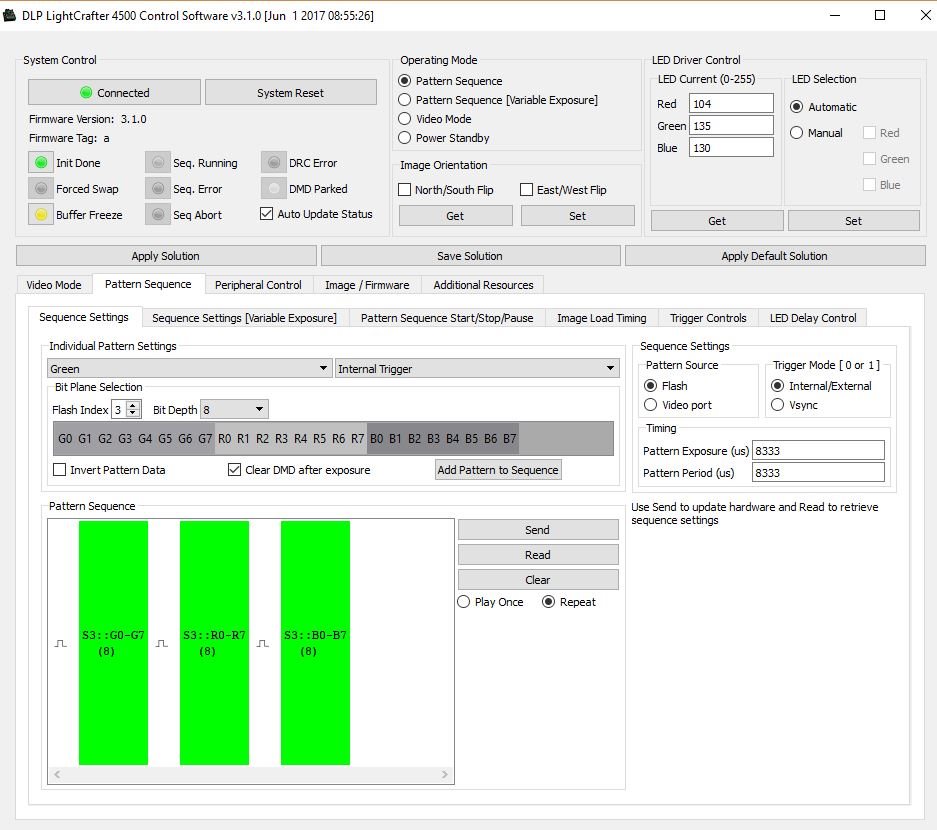
Task: Clear the pattern sequence
Action: pyautogui.click(x=538, y=580)
